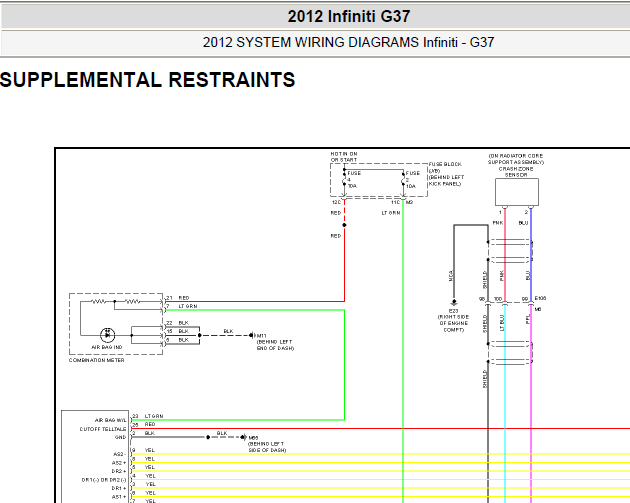Click the 'DR1(-) OR DR2(-)' terminal label
630x503 pixels.
104,480
